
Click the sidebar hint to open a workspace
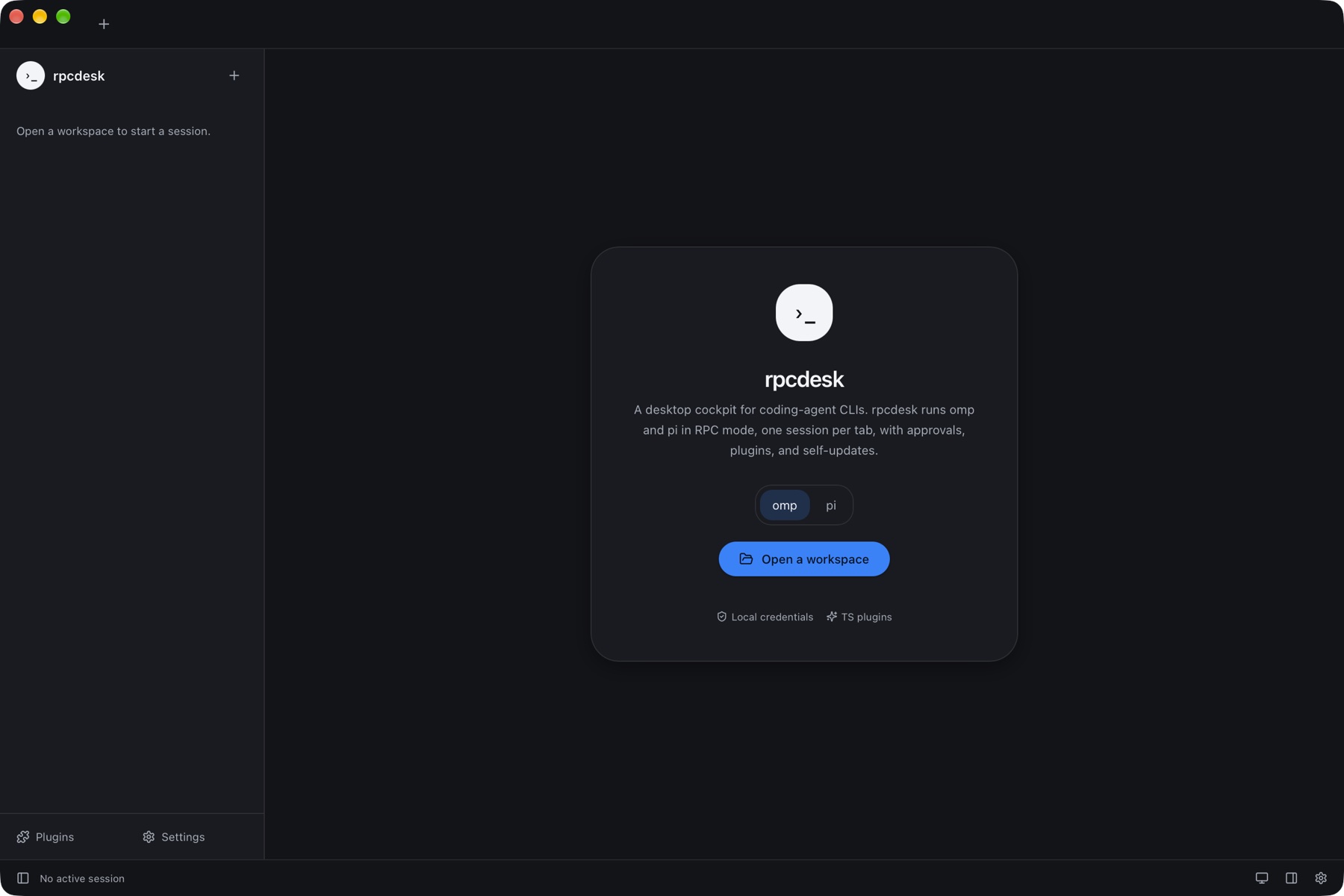click(x=113, y=131)
